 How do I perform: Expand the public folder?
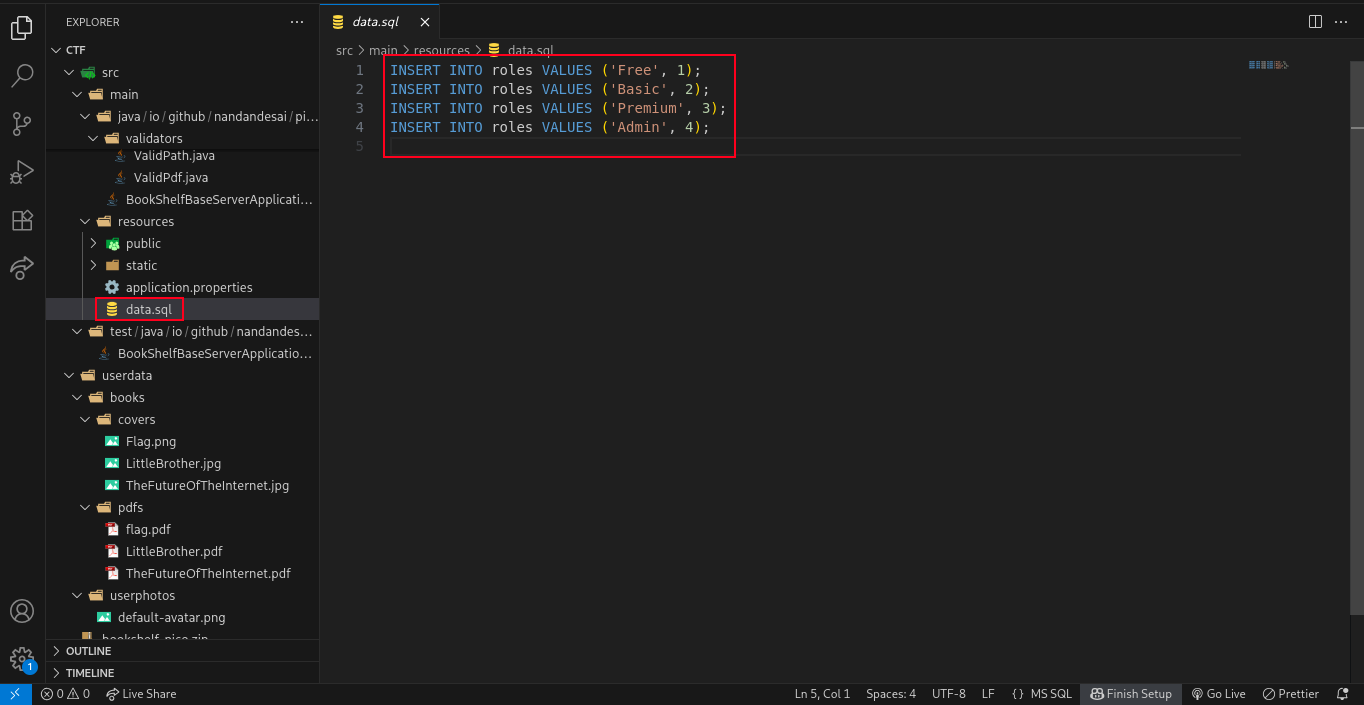tap(143, 244)
